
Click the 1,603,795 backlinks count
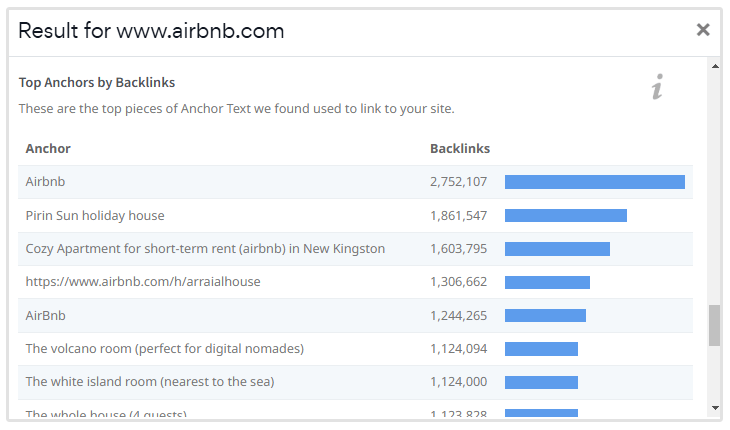point(458,248)
